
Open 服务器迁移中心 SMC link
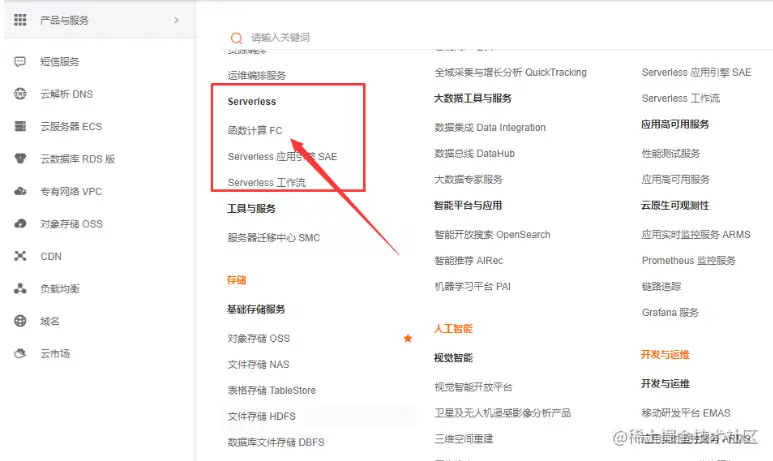[274, 238]
